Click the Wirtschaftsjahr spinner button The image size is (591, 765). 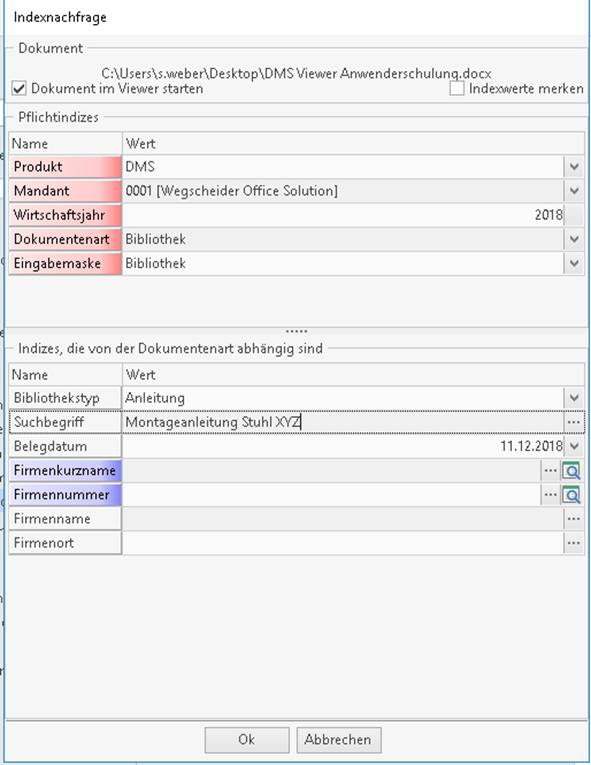574,215
